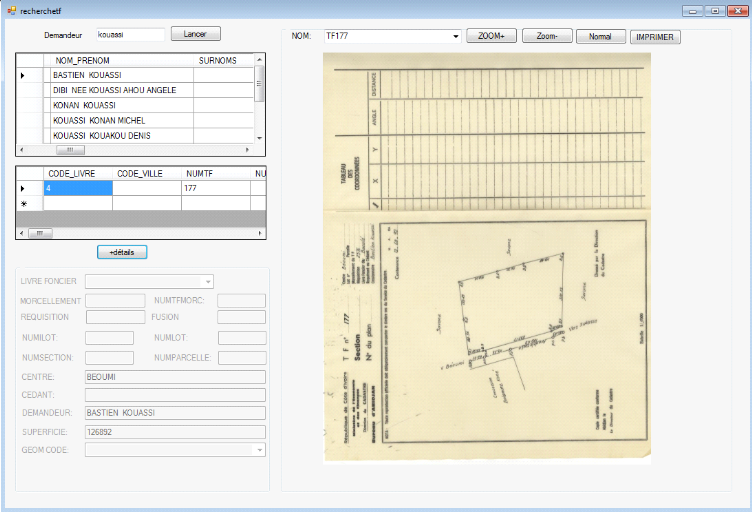Select the KOUASSI KONAN MICHEL row
This screenshot has height=512, width=752.
tap(120, 120)
